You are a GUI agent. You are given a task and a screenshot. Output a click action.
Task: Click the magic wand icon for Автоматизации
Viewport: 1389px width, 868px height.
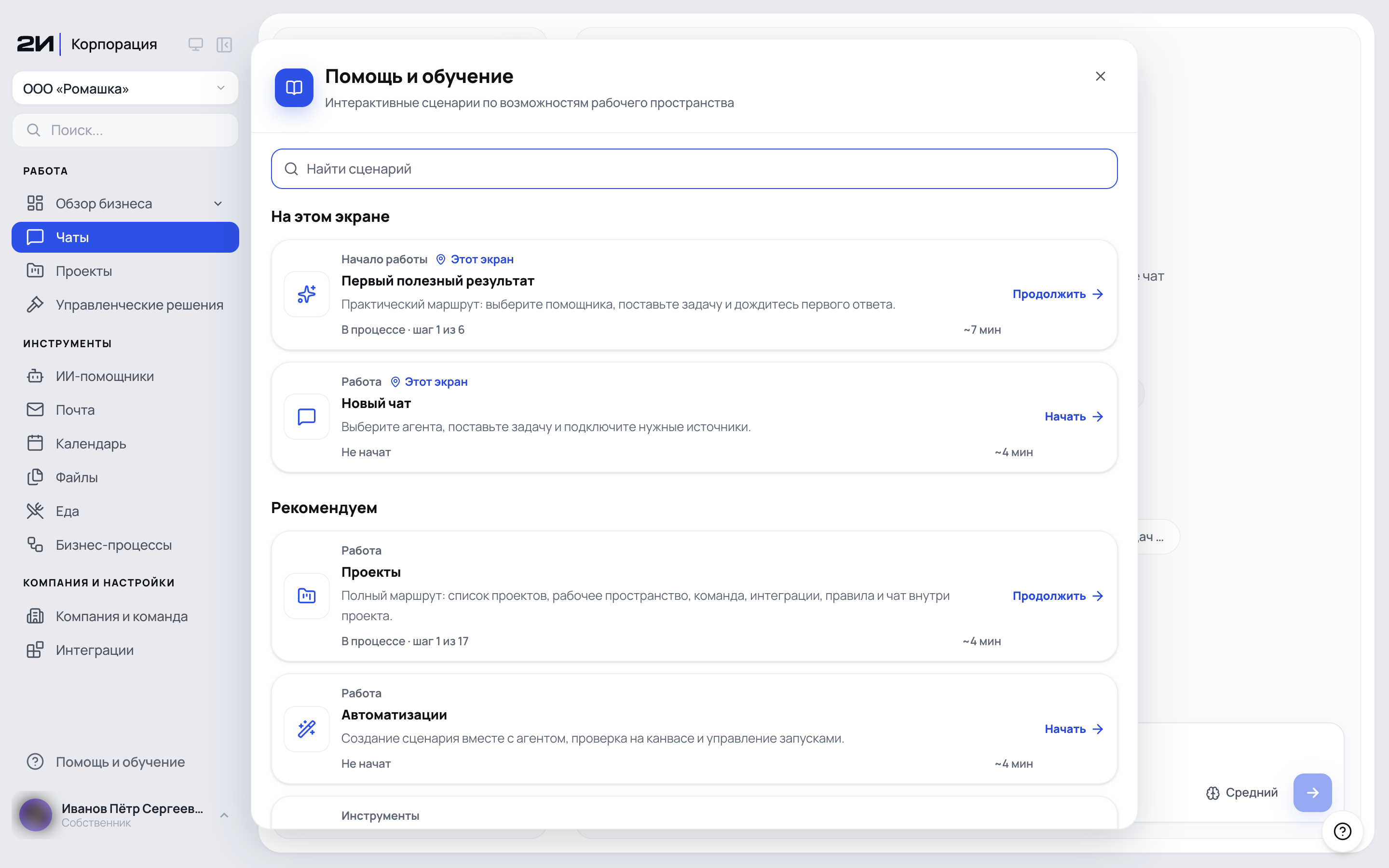pyautogui.click(x=307, y=729)
